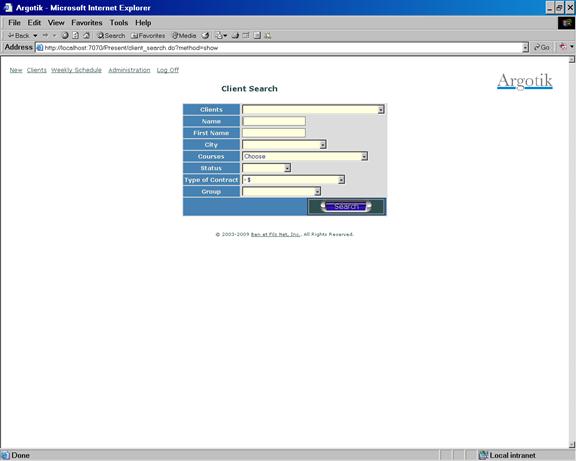Image resolution: width=576 pixels, height=461 pixels.
Task: Open the Tools menu
Action: click(x=119, y=23)
